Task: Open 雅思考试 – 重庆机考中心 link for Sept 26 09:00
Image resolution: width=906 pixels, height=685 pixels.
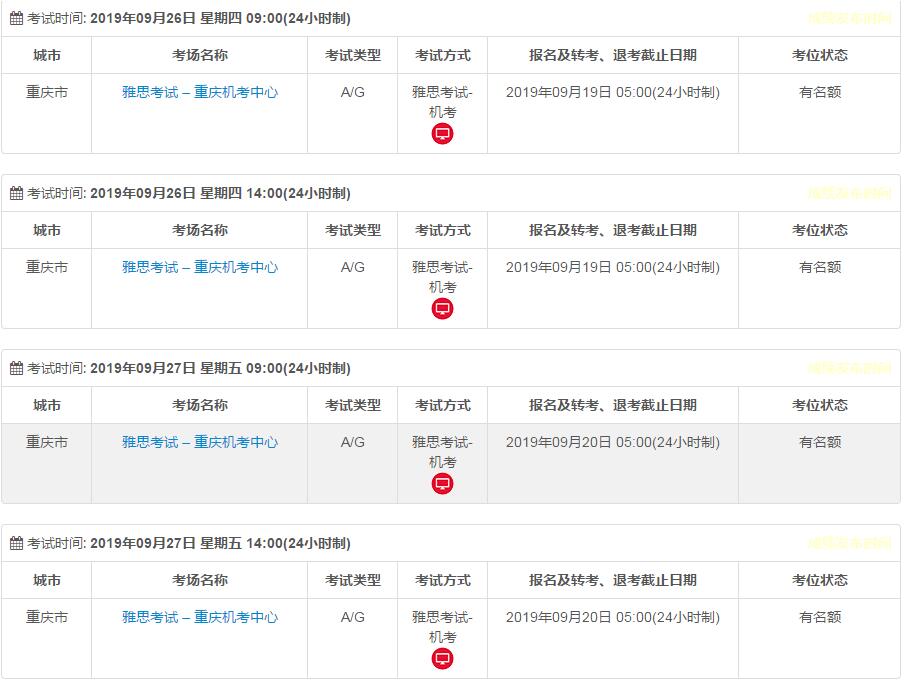Action: click(x=200, y=92)
